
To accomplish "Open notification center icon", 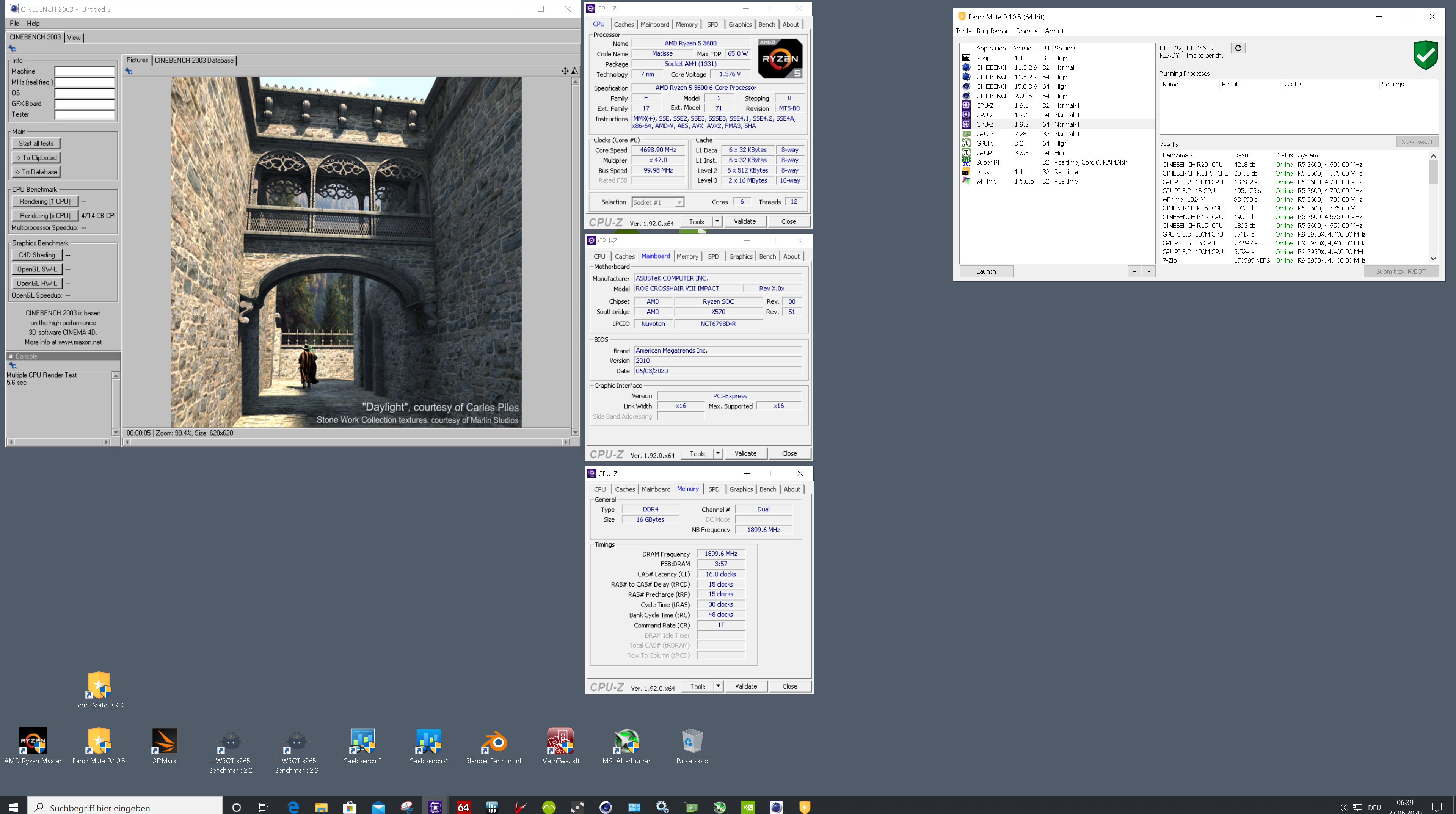I will (1437, 807).
